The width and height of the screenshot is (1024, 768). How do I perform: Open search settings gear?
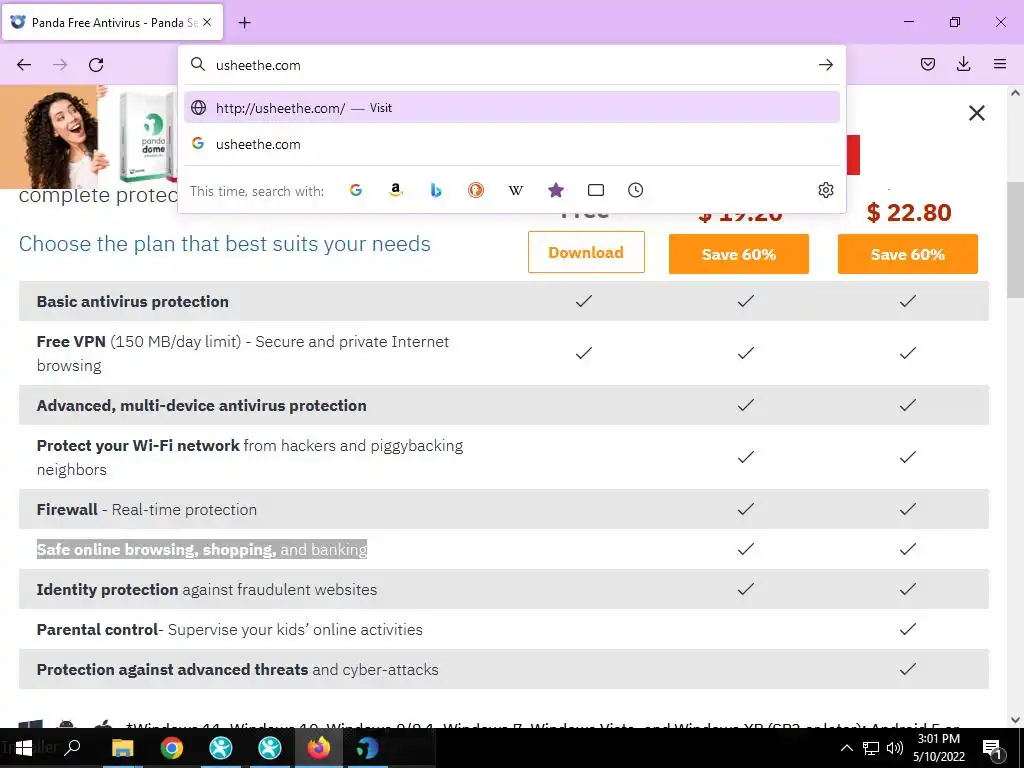click(826, 190)
